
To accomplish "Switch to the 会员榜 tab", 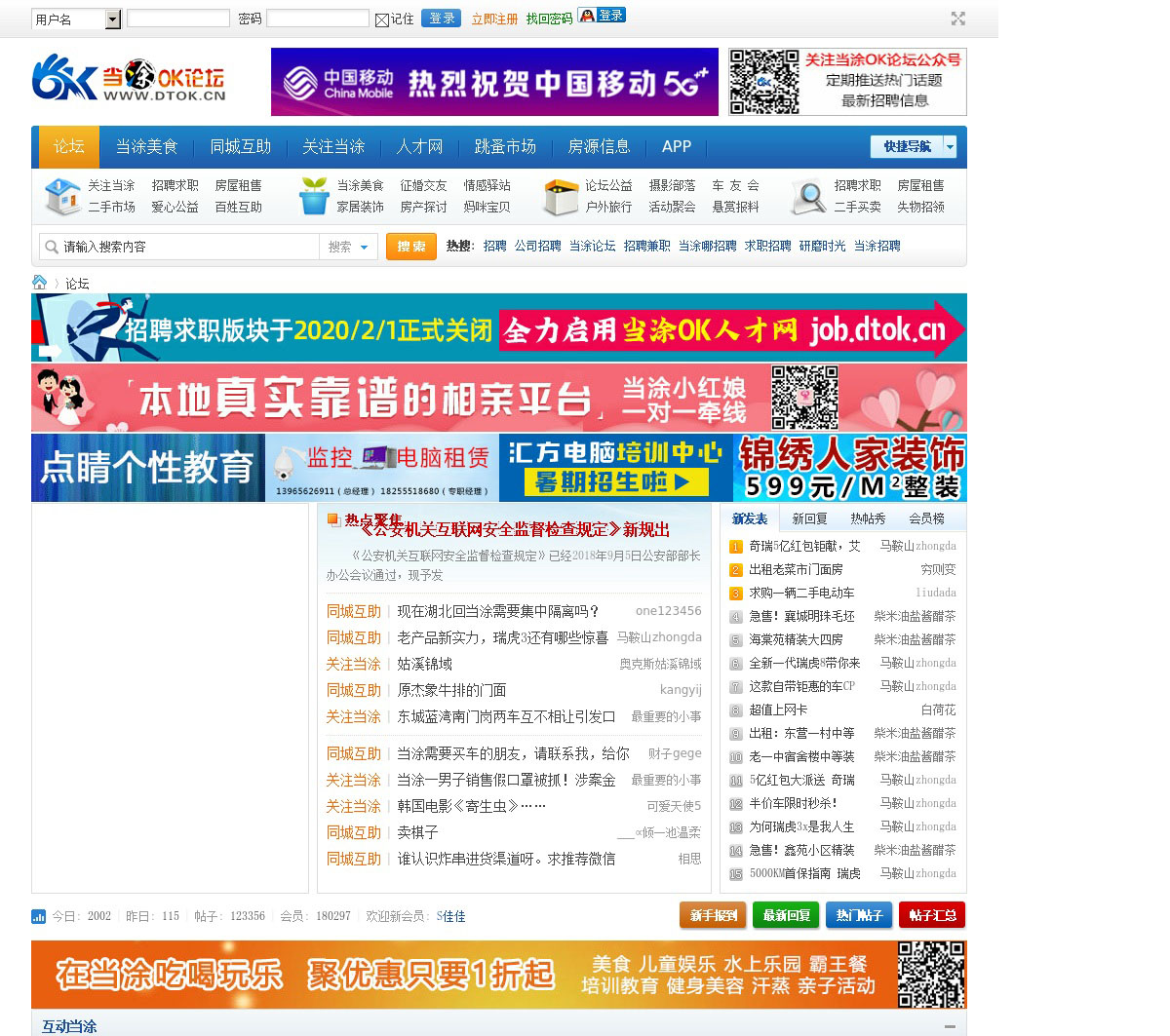I will pos(926,518).
